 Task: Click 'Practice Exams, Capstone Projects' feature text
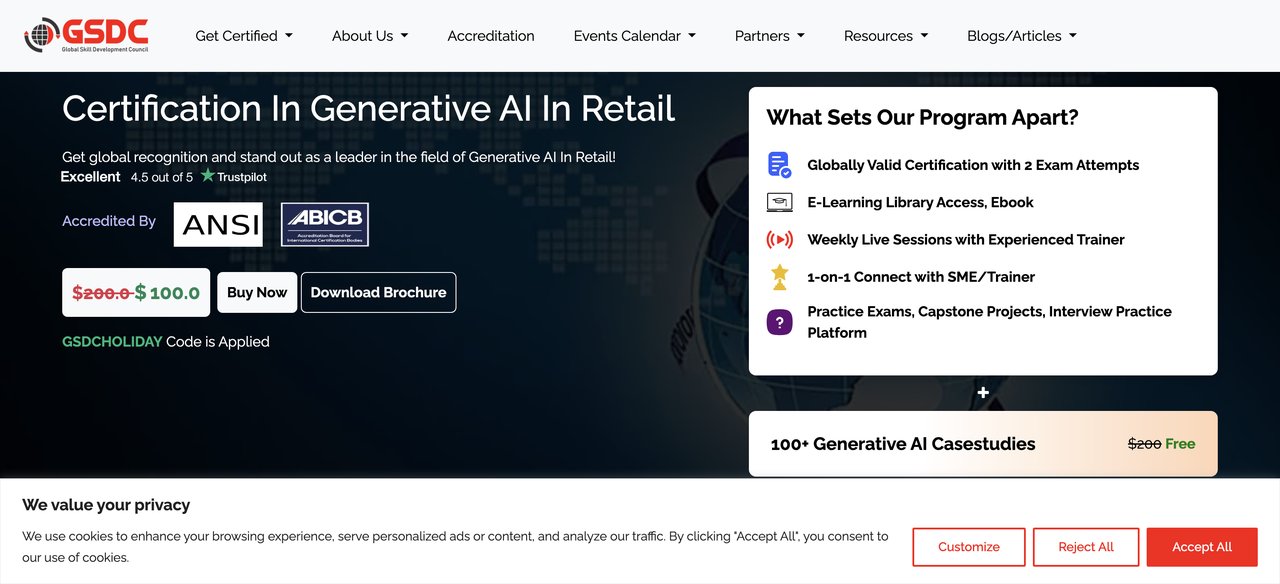point(989,322)
